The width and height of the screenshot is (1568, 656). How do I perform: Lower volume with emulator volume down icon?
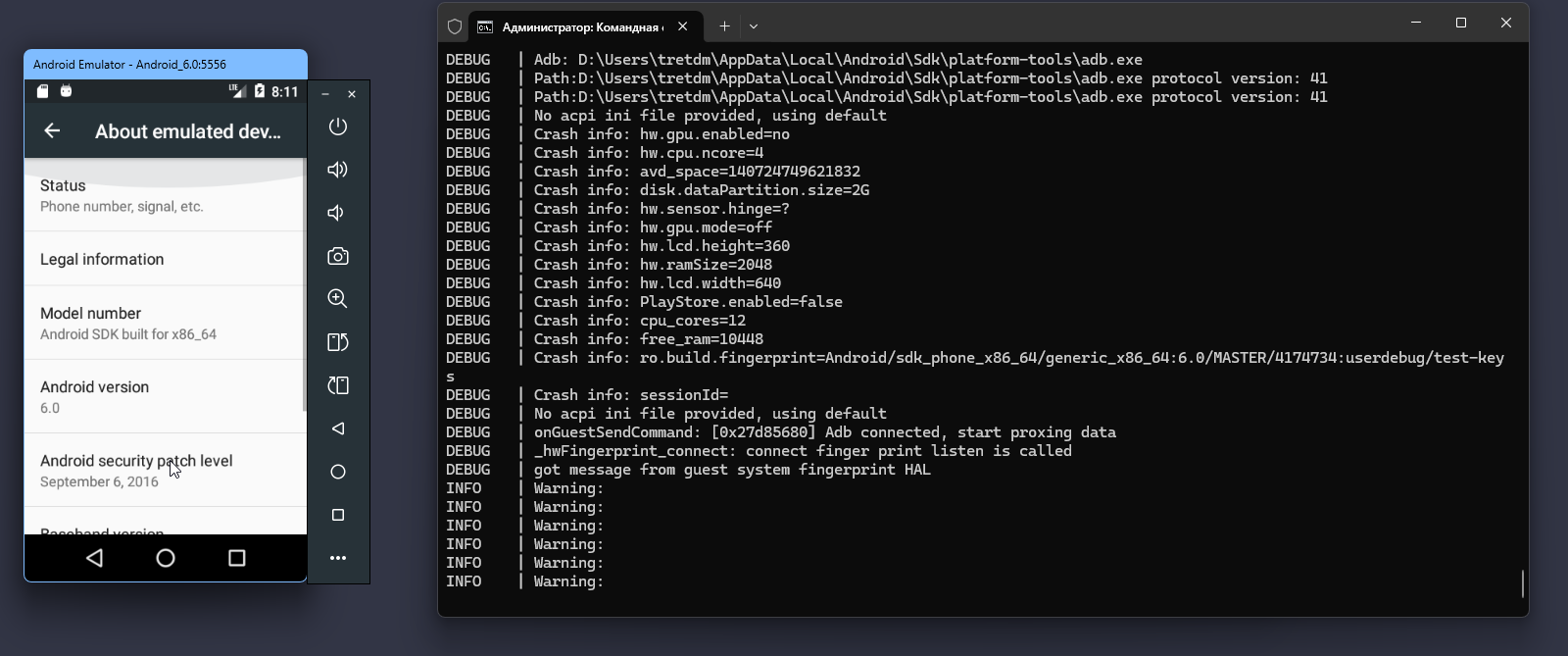[x=336, y=213]
